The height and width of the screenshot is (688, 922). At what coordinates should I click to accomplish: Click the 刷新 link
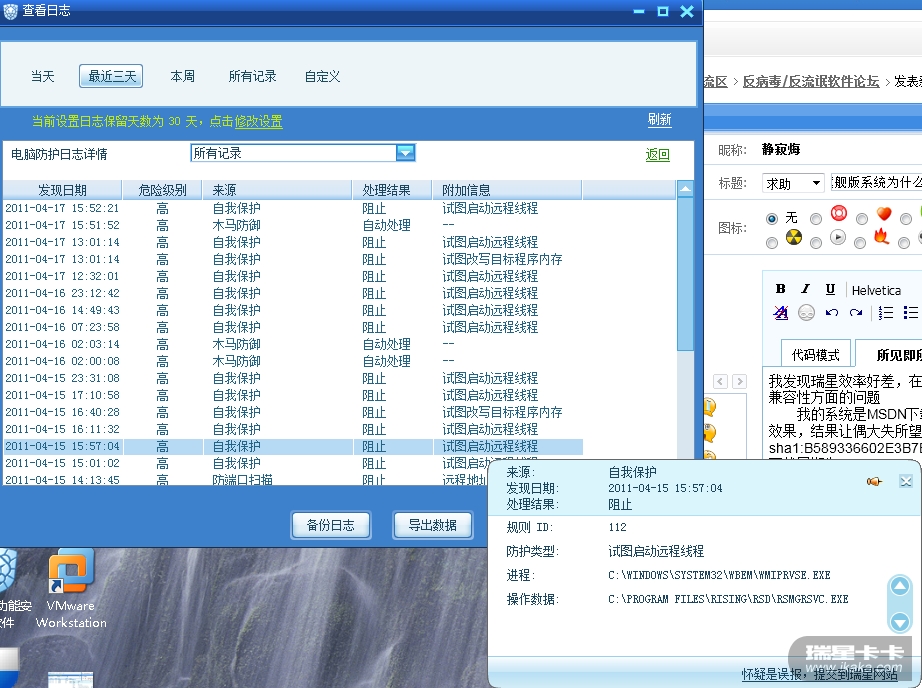point(660,119)
